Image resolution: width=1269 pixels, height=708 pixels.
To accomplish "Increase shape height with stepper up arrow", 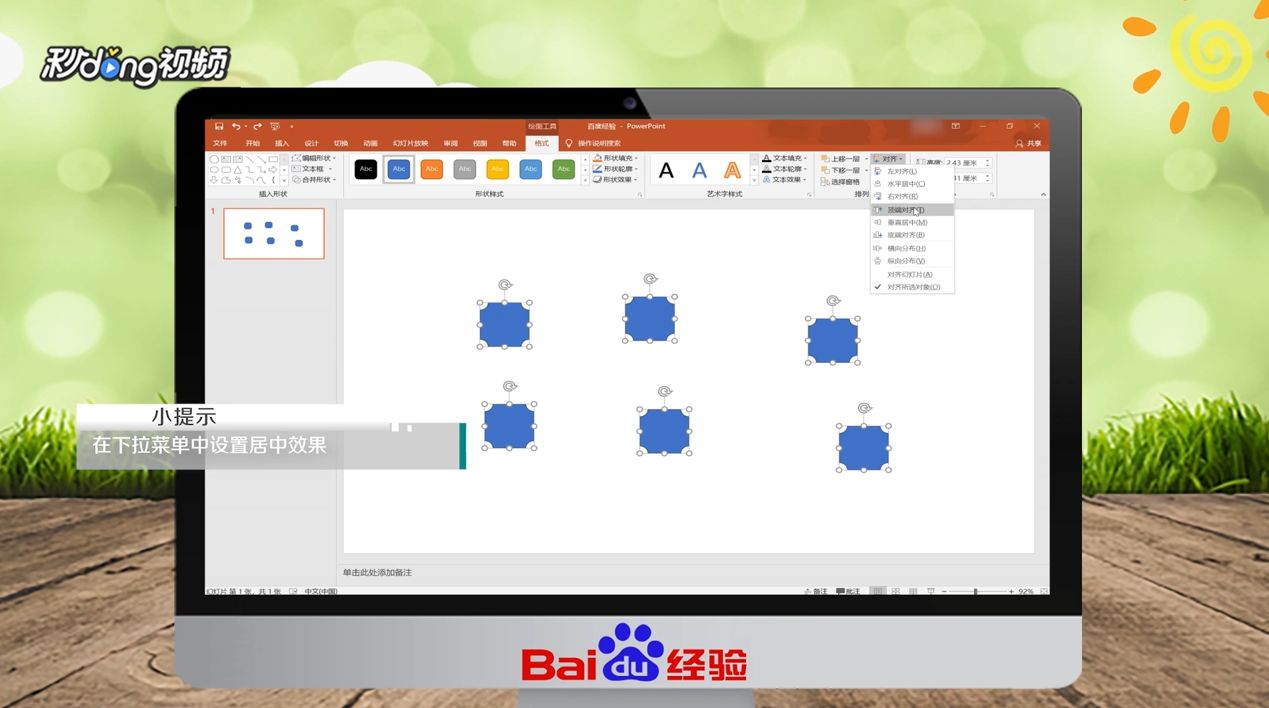I will point(988,160).
